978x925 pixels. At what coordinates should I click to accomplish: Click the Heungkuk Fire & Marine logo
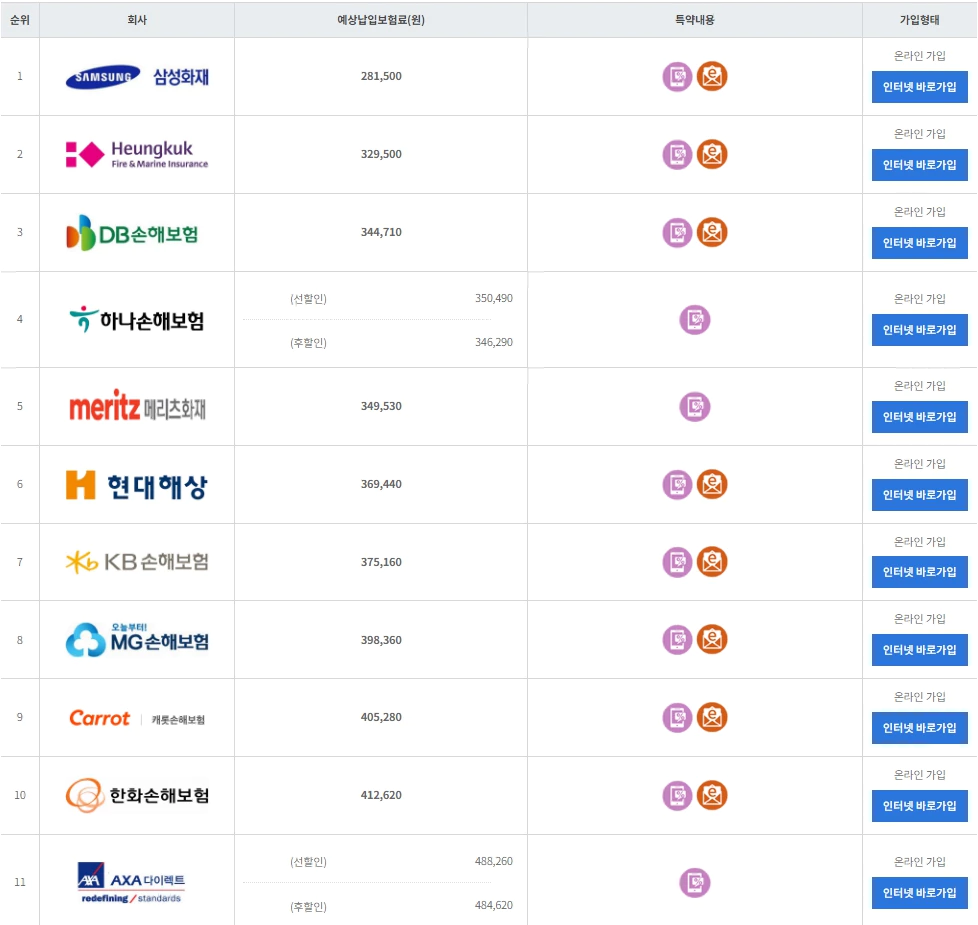pyautogui.click(x=137, y=155)
